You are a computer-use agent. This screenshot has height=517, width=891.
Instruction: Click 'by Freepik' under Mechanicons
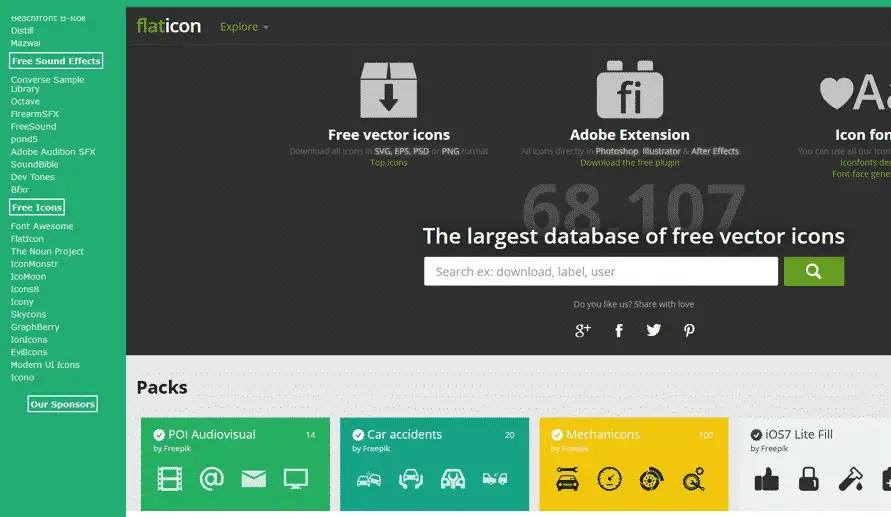569,449
